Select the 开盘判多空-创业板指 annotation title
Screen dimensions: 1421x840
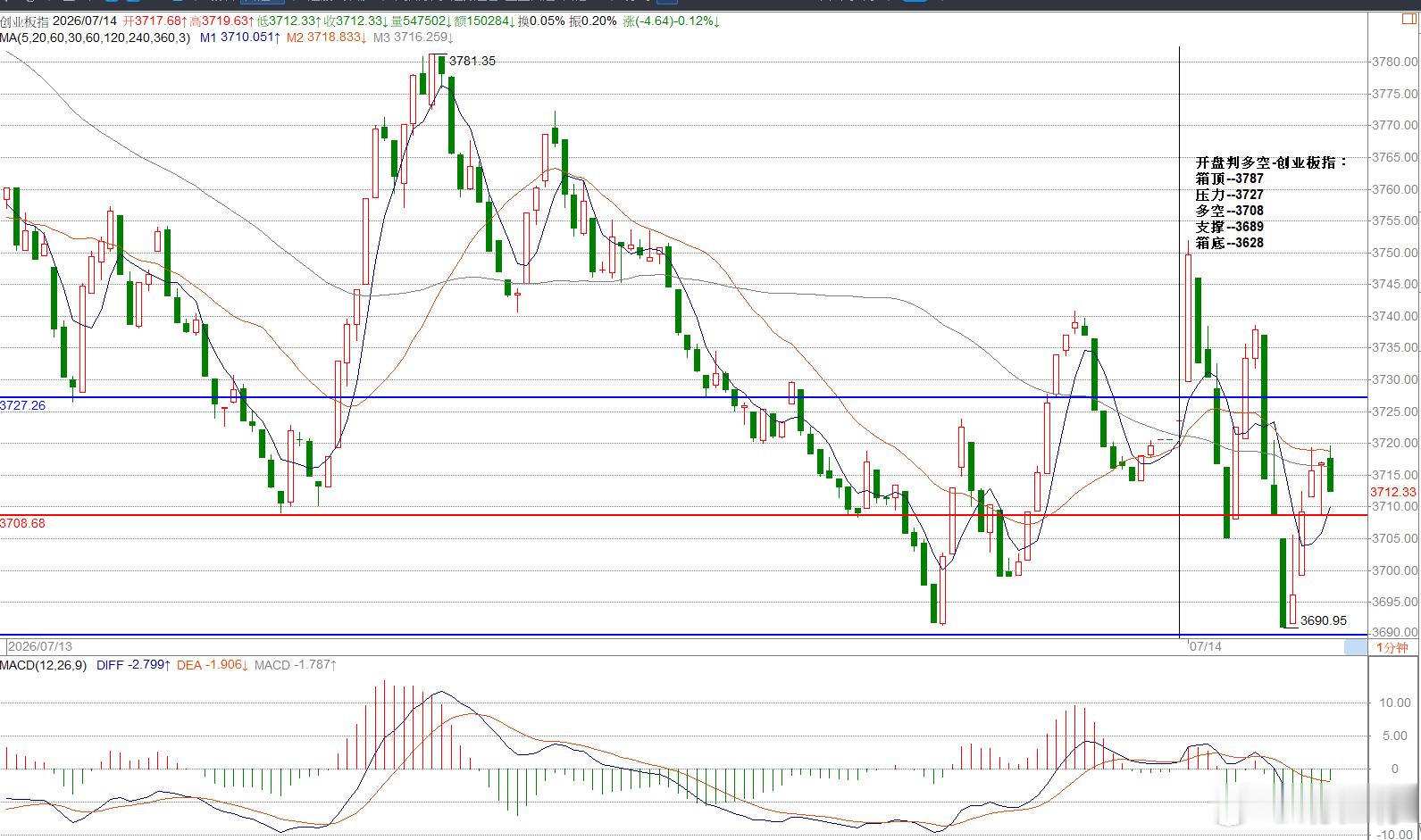tap(1270, 162)
